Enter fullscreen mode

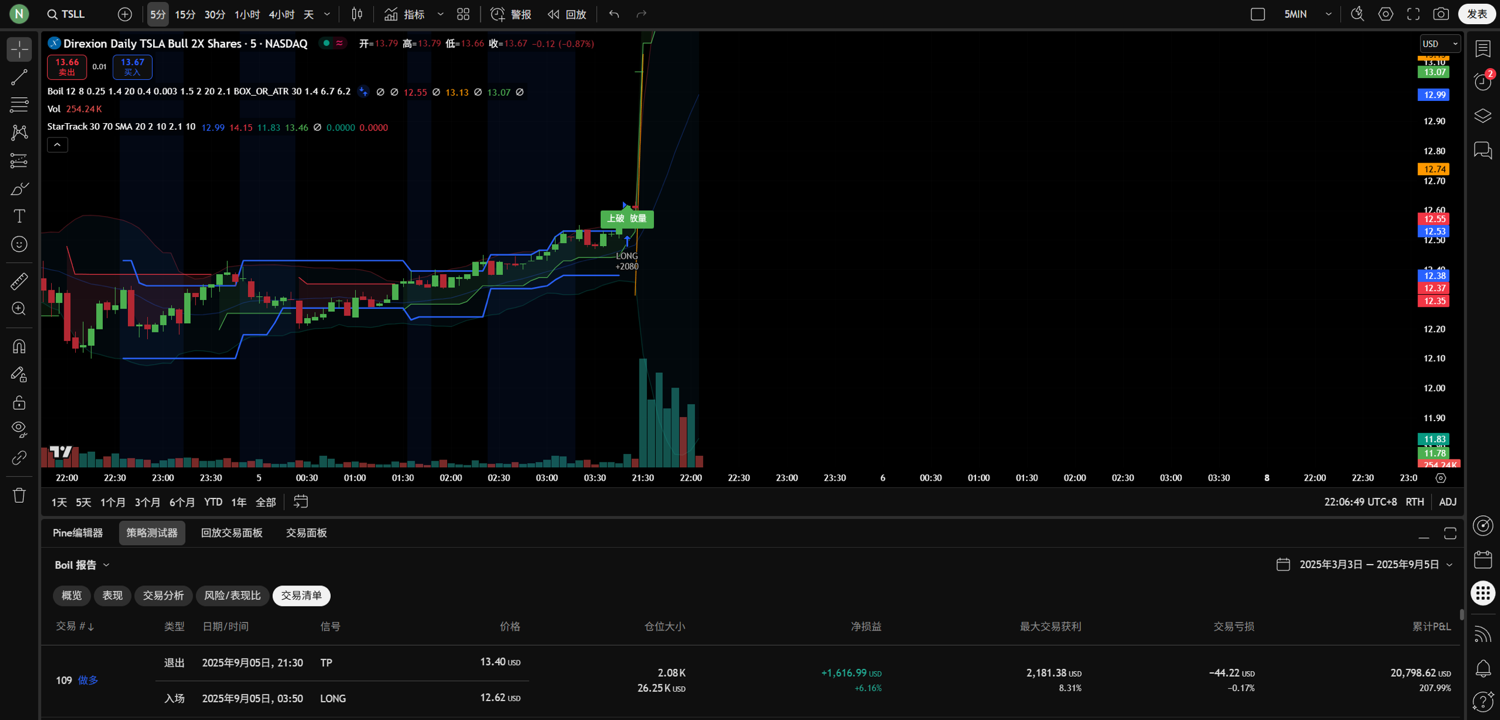click(x=1413, y=14)
